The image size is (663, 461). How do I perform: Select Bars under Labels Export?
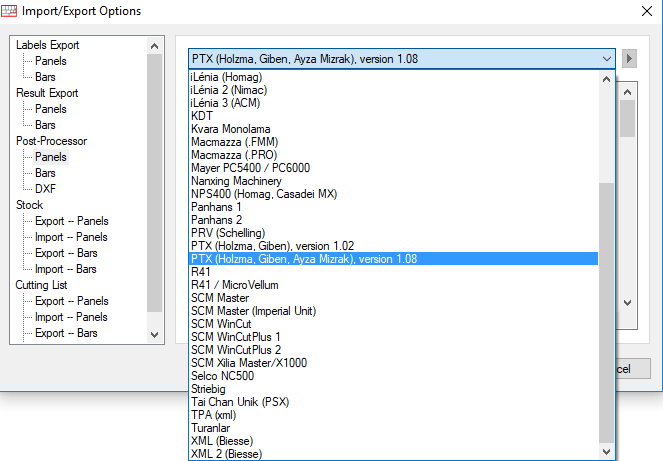(x=45, y=77)
